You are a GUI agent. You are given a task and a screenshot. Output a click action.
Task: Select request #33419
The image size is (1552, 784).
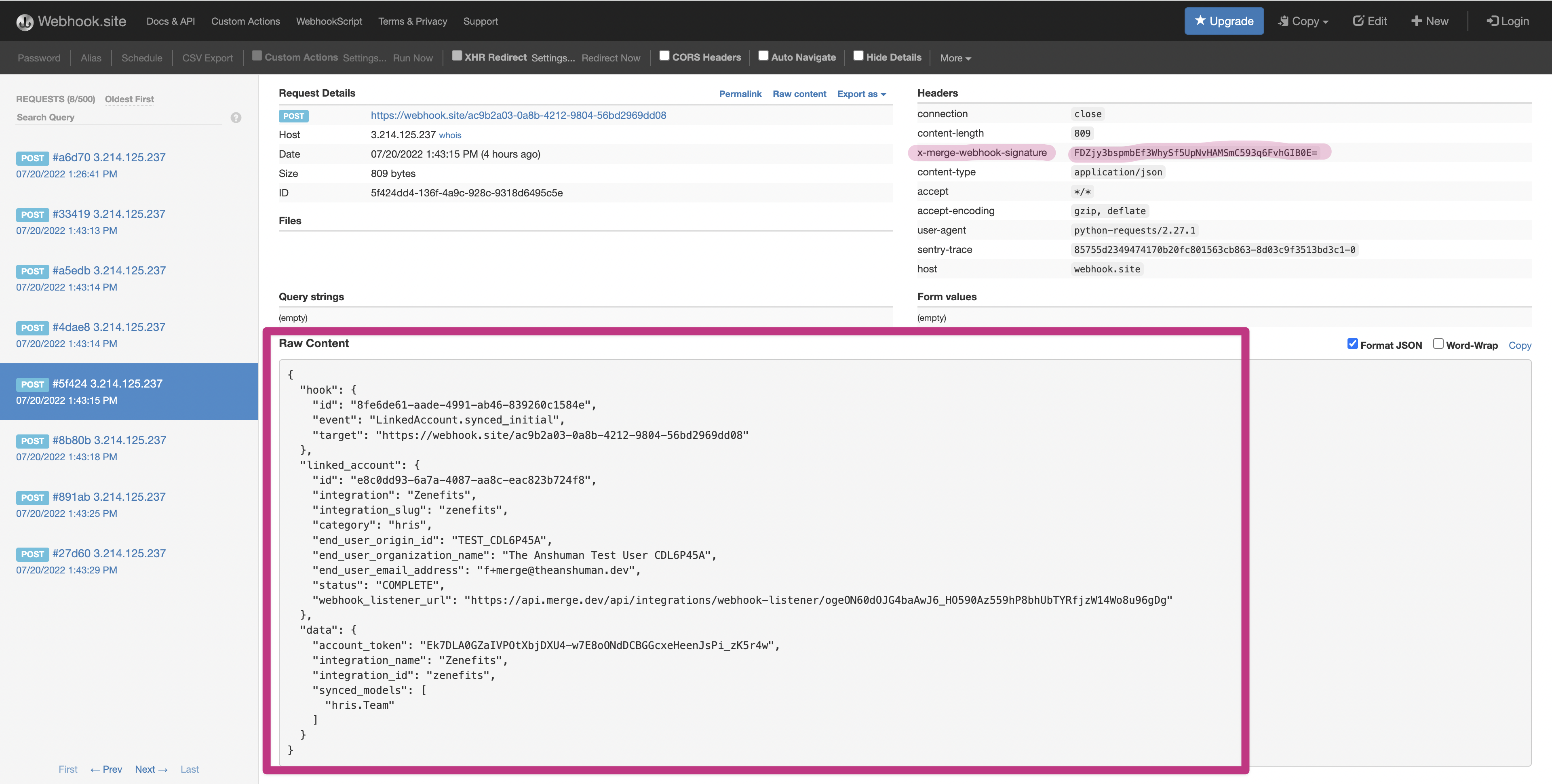tap(129, 222)
